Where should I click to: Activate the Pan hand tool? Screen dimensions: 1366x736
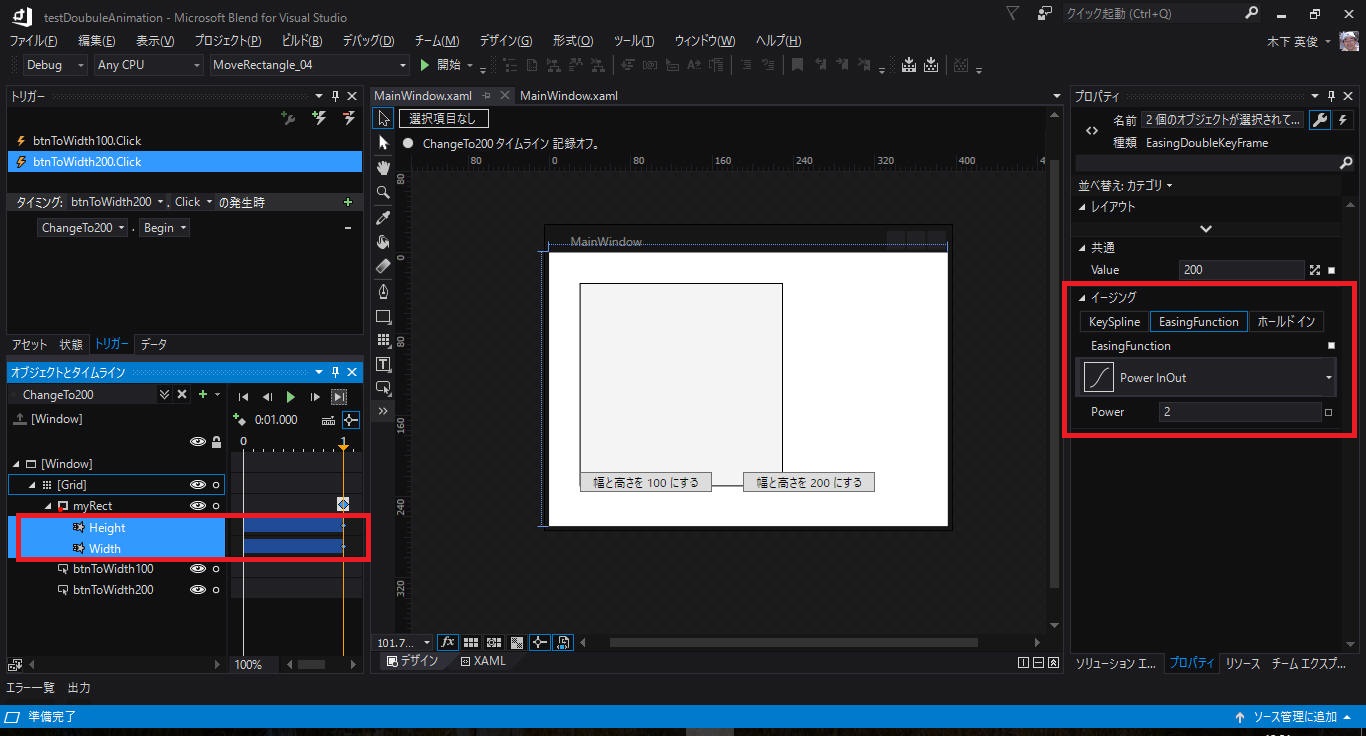[383, 168]
